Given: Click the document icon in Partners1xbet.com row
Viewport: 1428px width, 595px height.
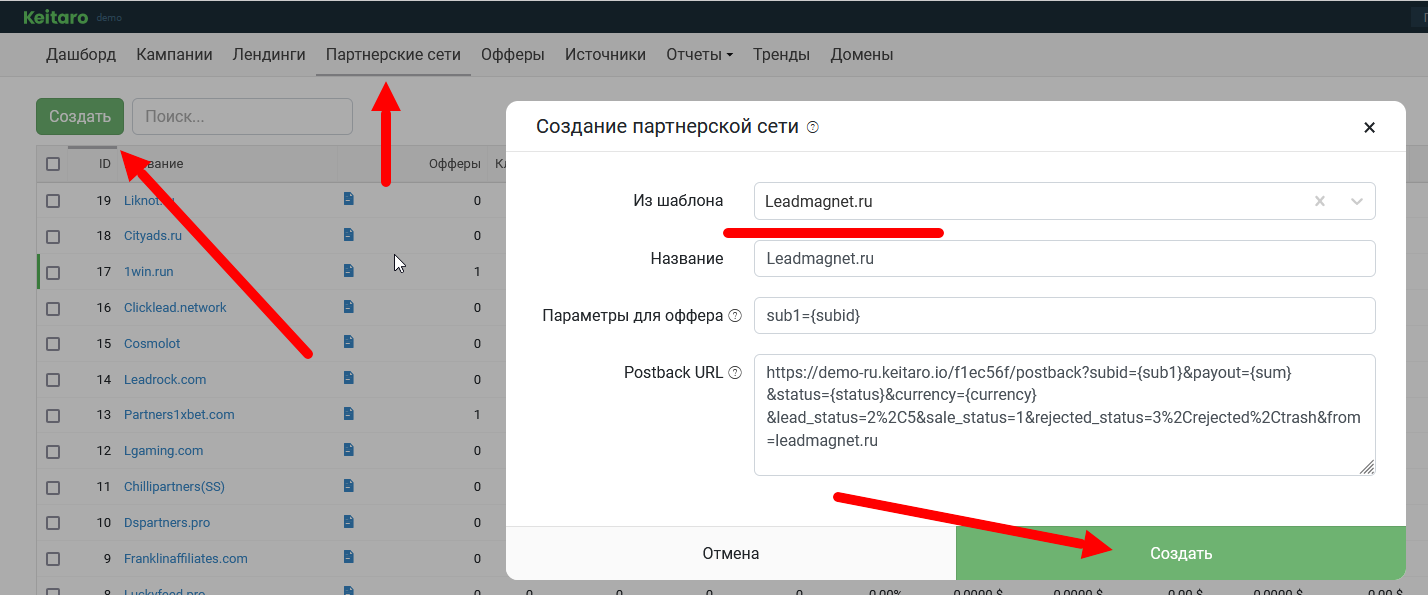Looking at the screenshot, I should pyautogui.click(x=349, y=413).
